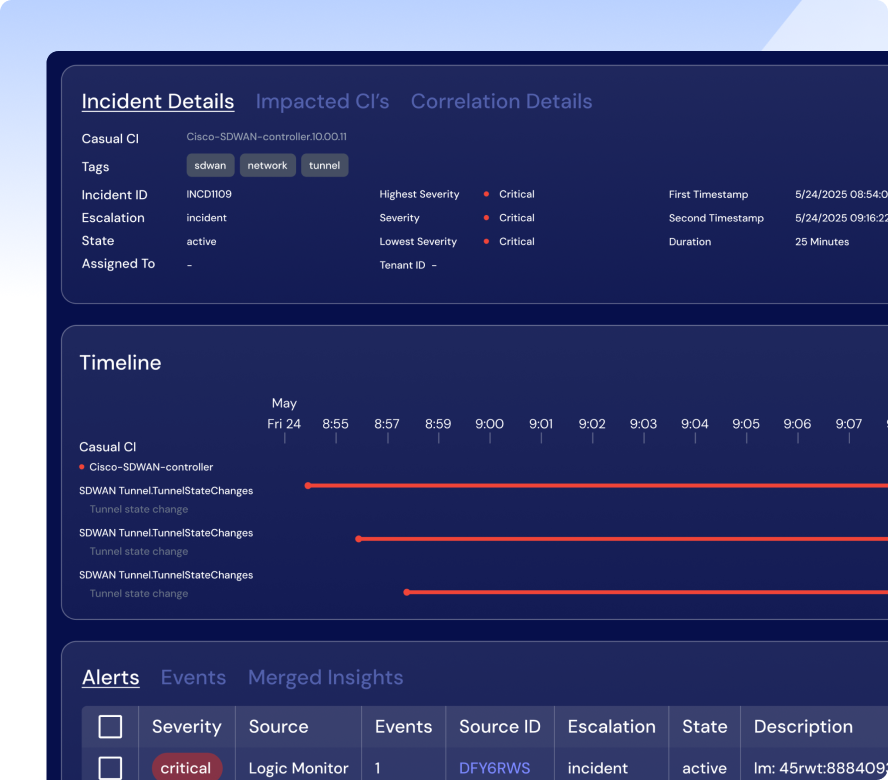
Task: Click the First Timestamp date value
Action: 841,194
